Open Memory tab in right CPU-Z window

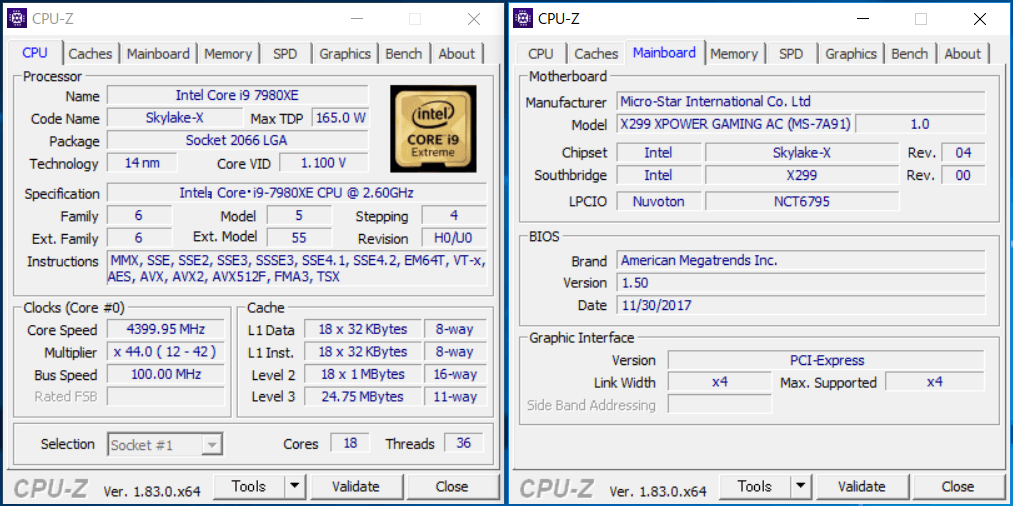pos(734,54)
